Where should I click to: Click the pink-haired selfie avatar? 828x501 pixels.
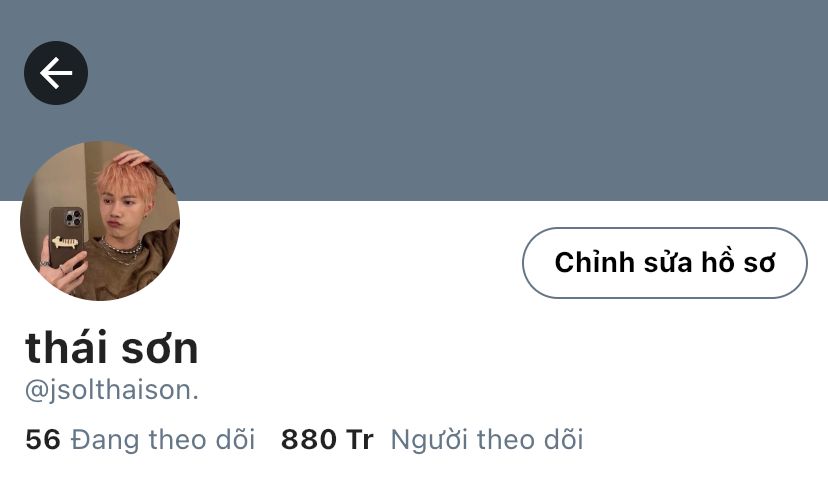100,220
